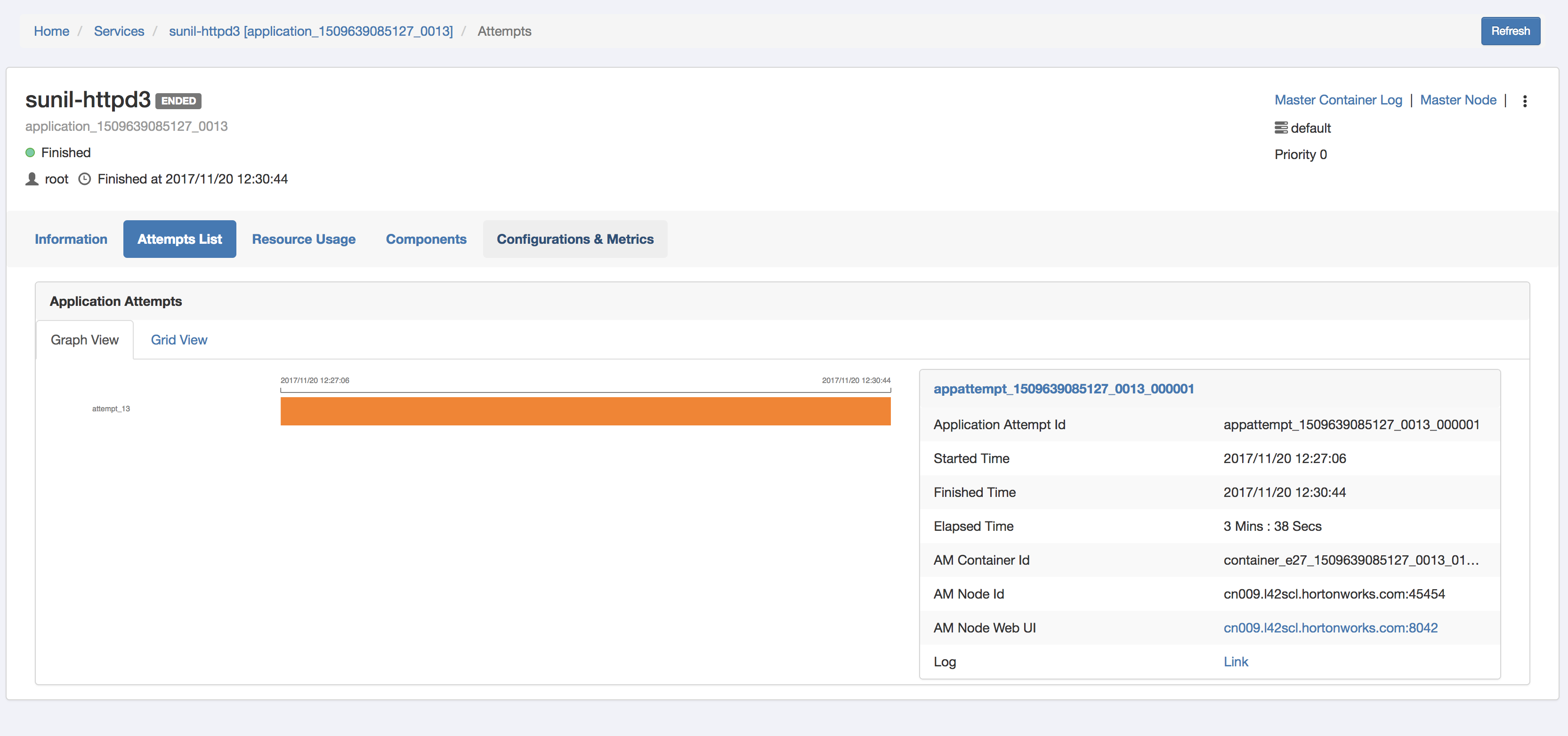Open the Resource Usage tab
This screenshot has height=736, width=1568.
(304, 239)
